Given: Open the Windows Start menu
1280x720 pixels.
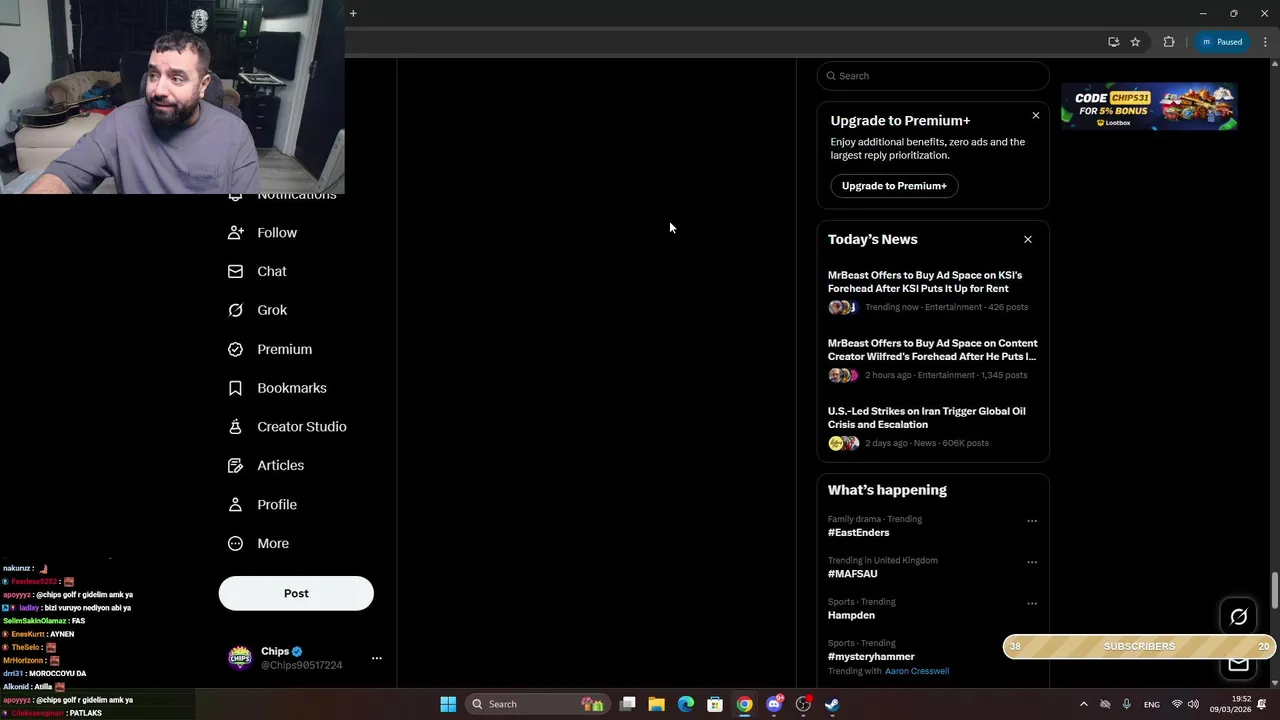Looking at the screenshot, I should (x=448, y=704).
